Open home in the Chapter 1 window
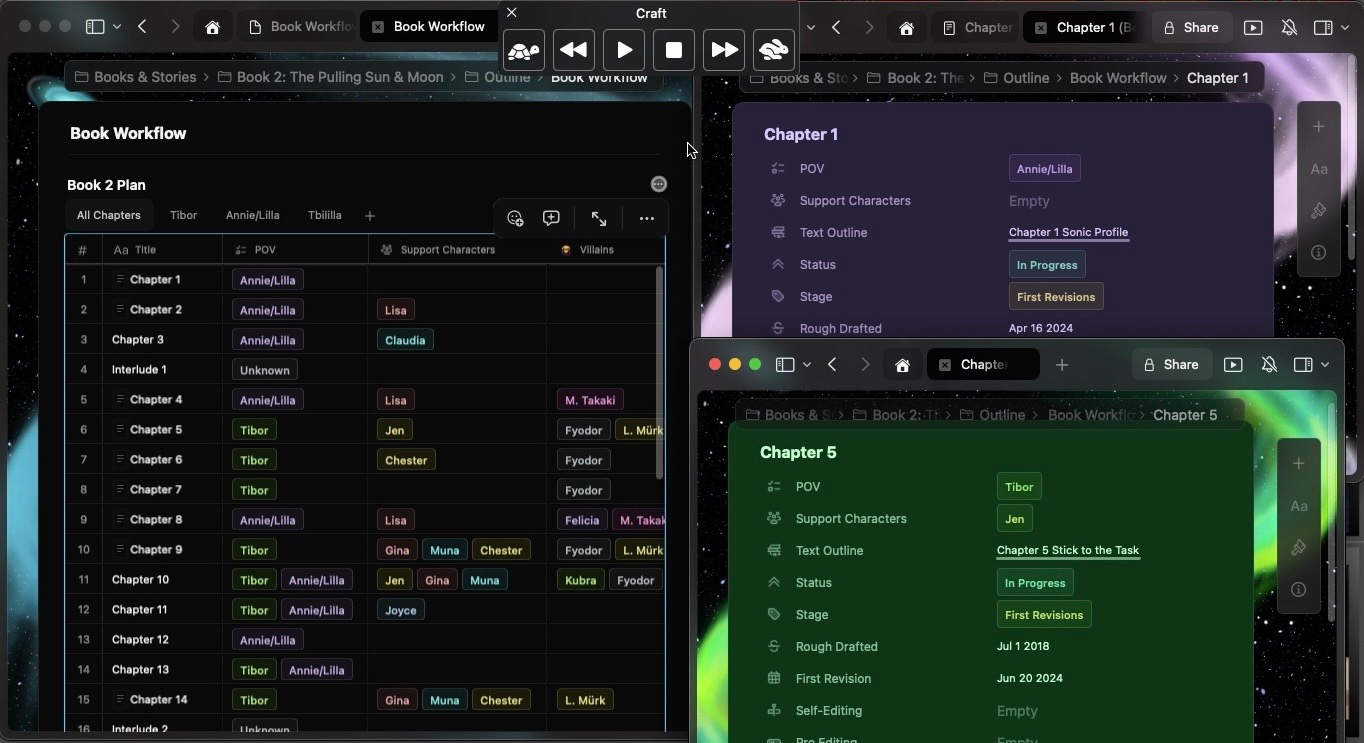The height and width of the screenshot is (743, 1364). (906, 28)
